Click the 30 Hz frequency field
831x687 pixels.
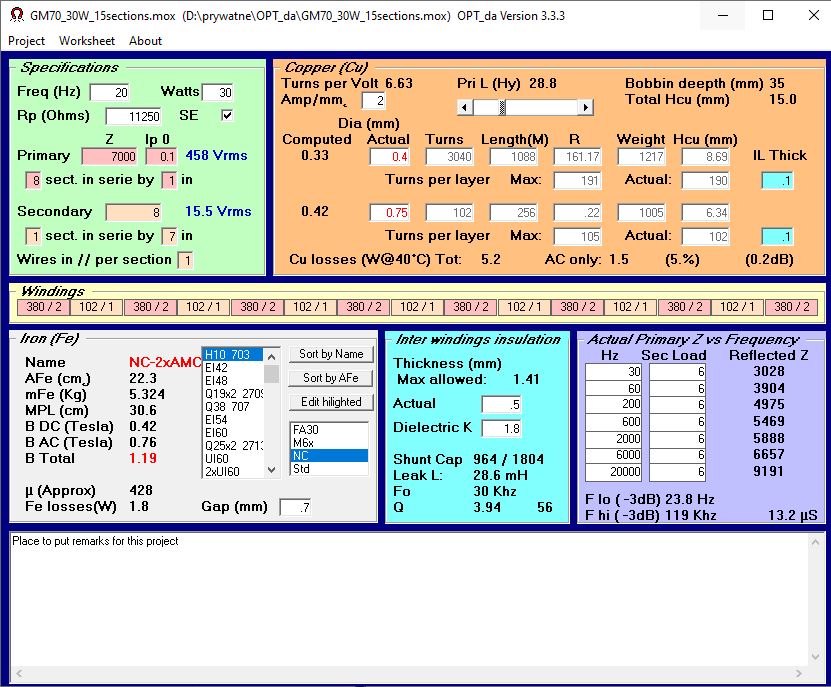tap(613, 372)
